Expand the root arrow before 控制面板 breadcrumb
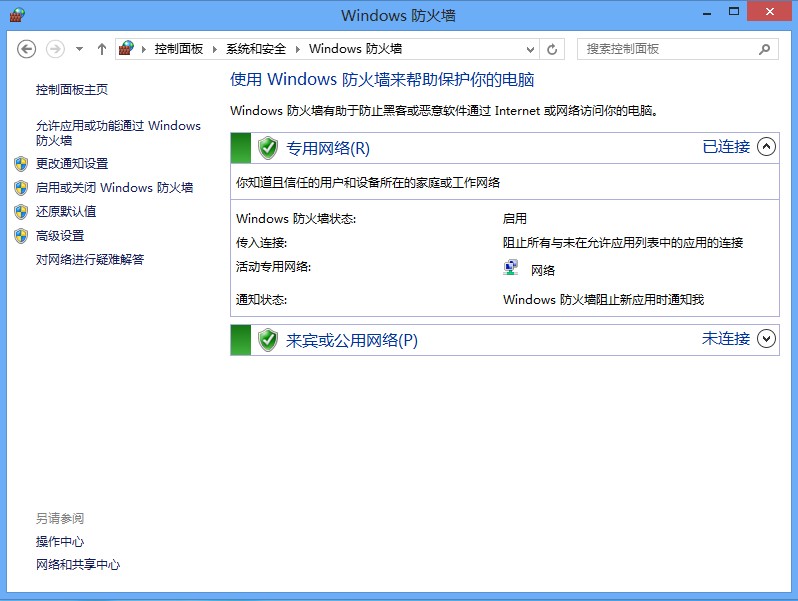Viewport: 798px width, 601px height. [x=144, y=49]
